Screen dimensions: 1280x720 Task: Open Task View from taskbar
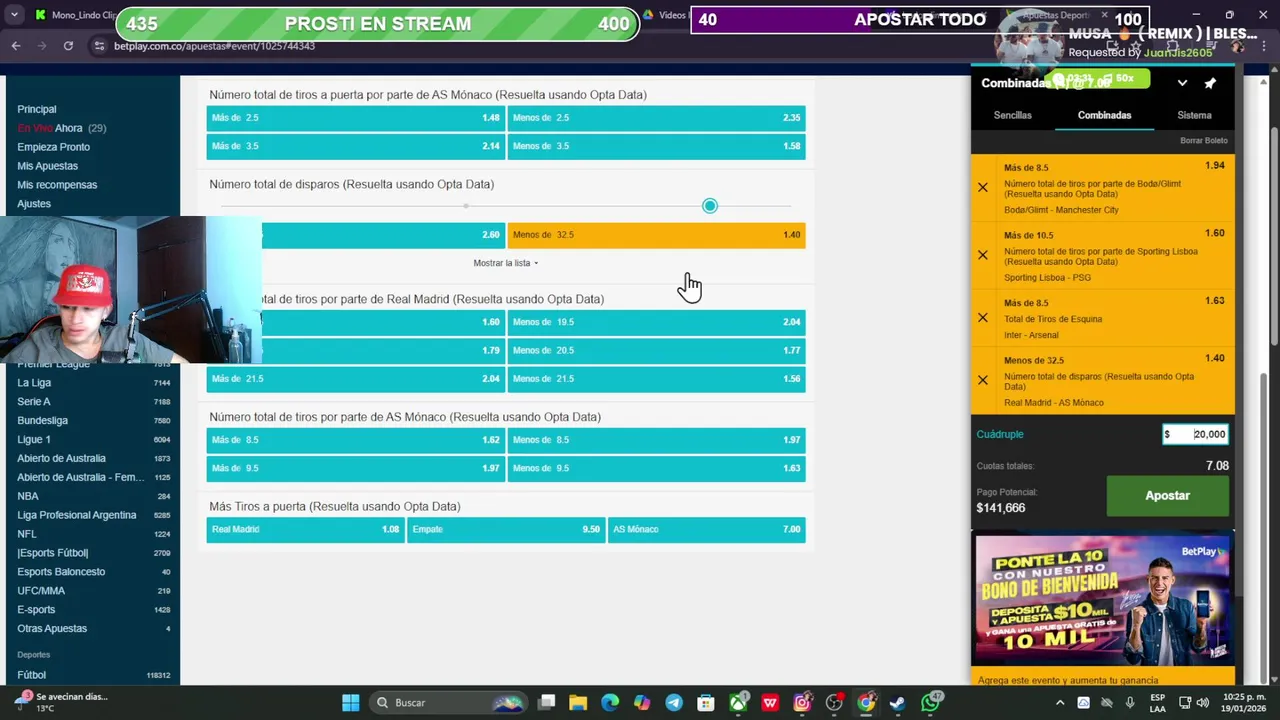click(546, 703)
